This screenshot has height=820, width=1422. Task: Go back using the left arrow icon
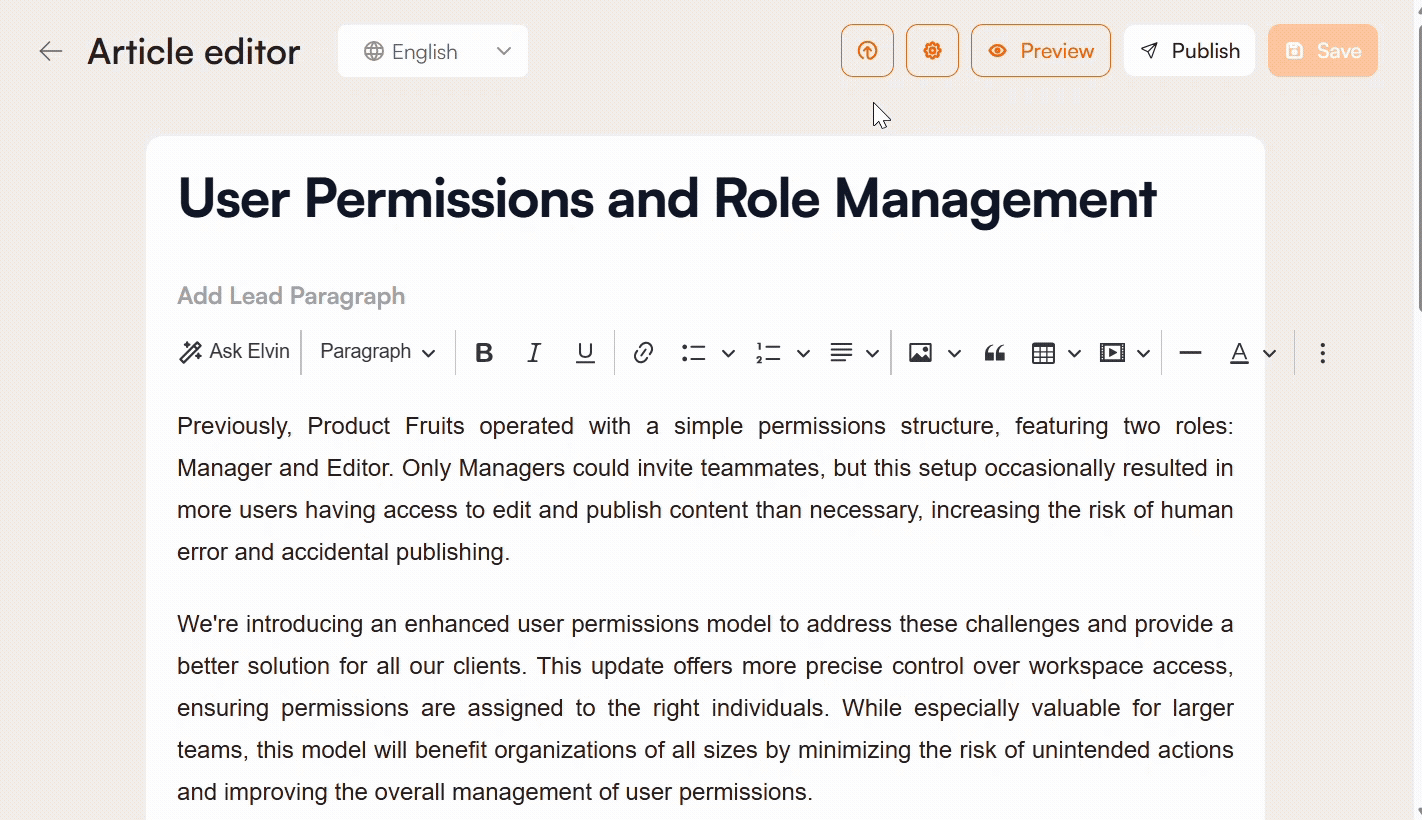coord(50,51)
